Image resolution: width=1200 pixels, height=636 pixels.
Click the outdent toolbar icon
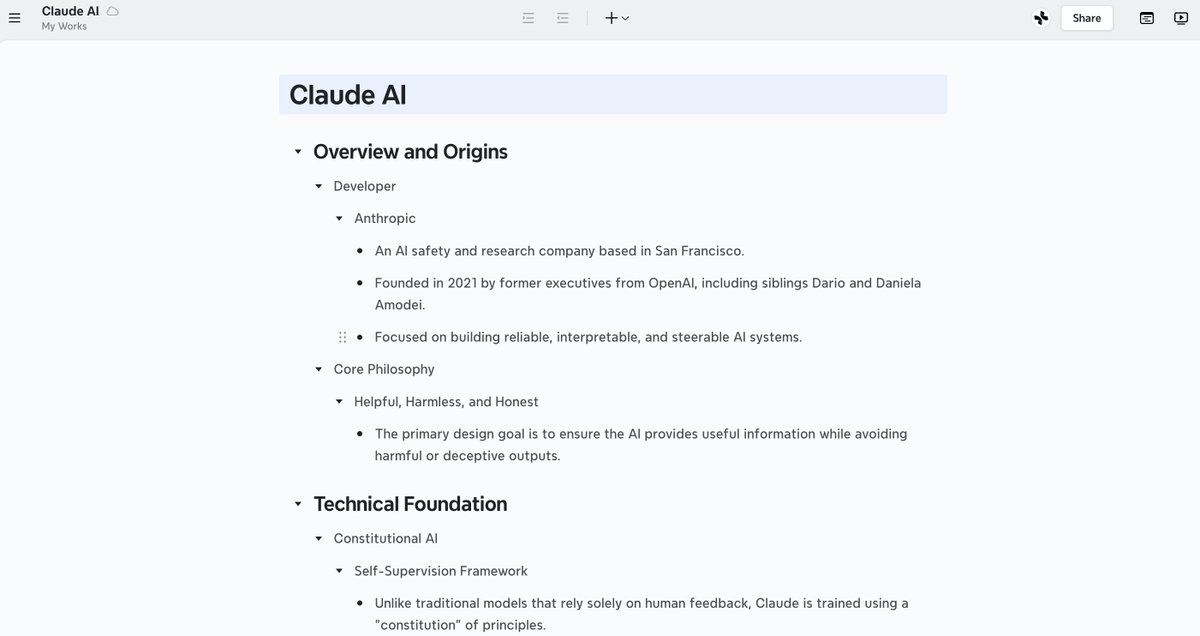pyautogui.click(x=563, y=18)
